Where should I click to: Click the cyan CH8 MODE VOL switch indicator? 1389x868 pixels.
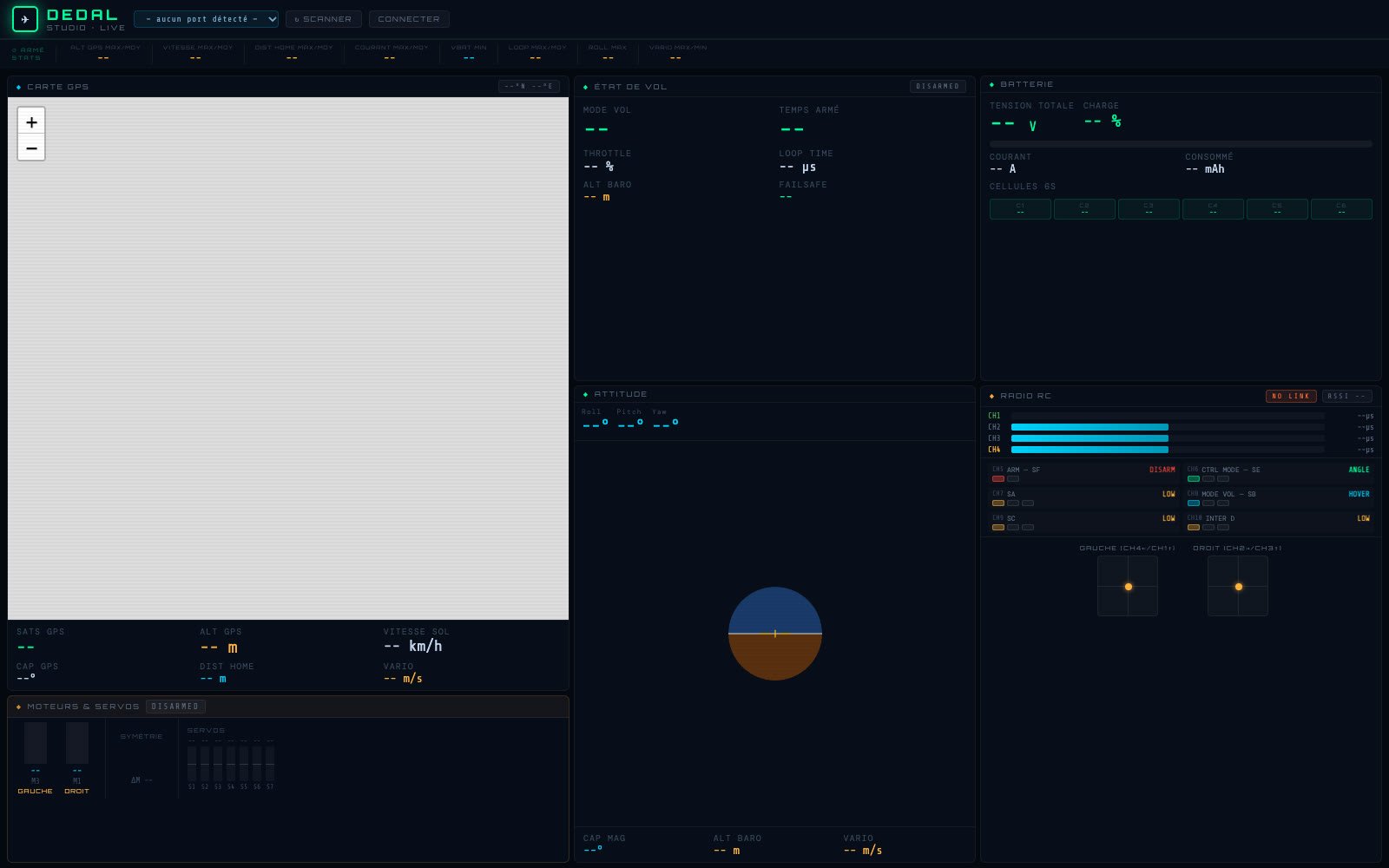pyautogui.click(x=1194, y=503)
